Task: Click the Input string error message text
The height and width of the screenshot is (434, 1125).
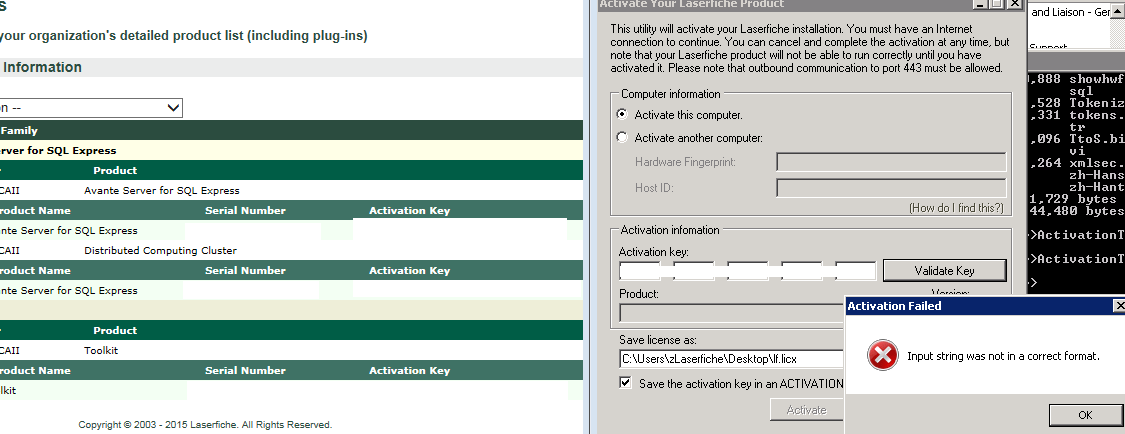Action: [1003, 356]
